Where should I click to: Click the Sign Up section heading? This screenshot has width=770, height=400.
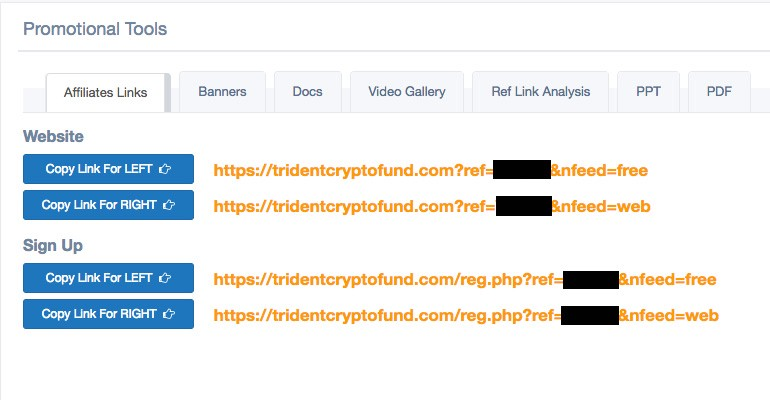click(x=53, y=245)
